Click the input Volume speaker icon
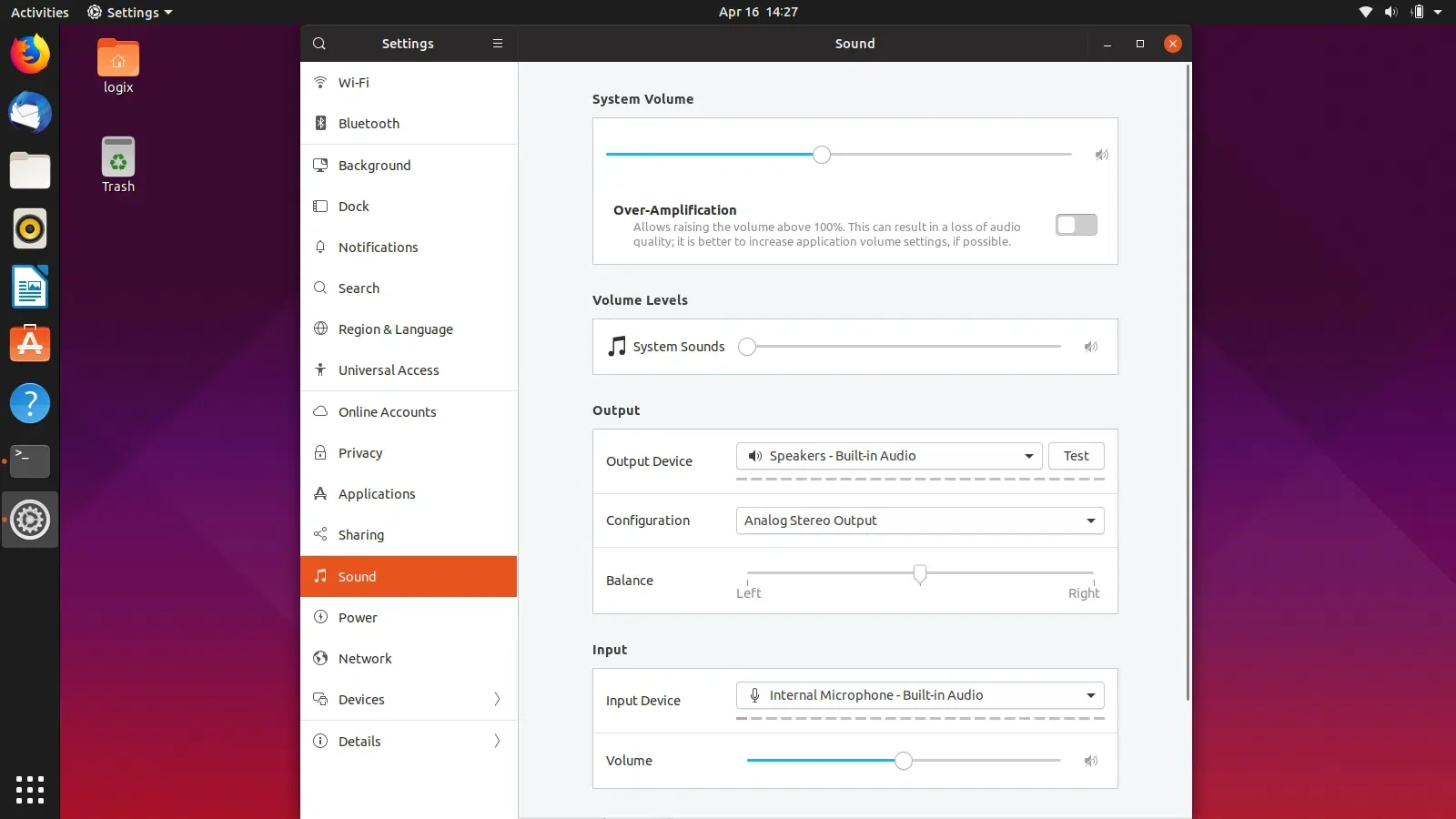This screenshot has height=819, width=1456. tap(1091, 761)
